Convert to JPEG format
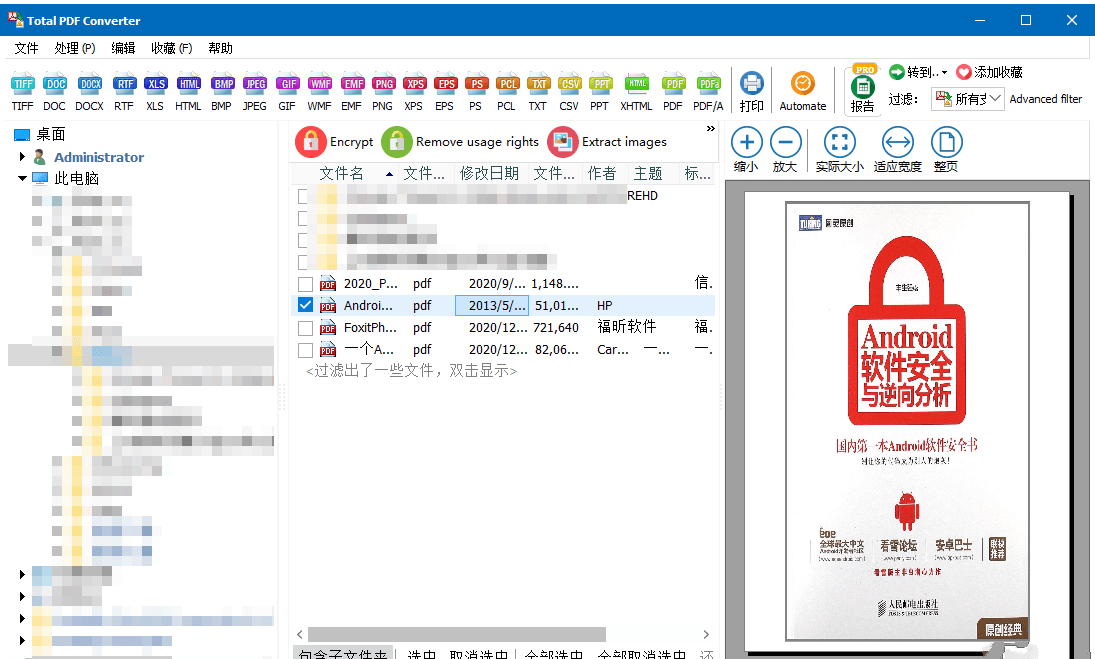This screenshot has width=1095, height=659. click(x=254, y=91)
